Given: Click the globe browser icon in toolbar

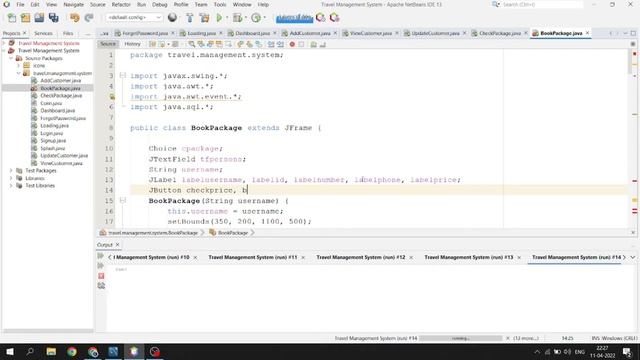Looking at the screenshot, I should click(172, 17).
